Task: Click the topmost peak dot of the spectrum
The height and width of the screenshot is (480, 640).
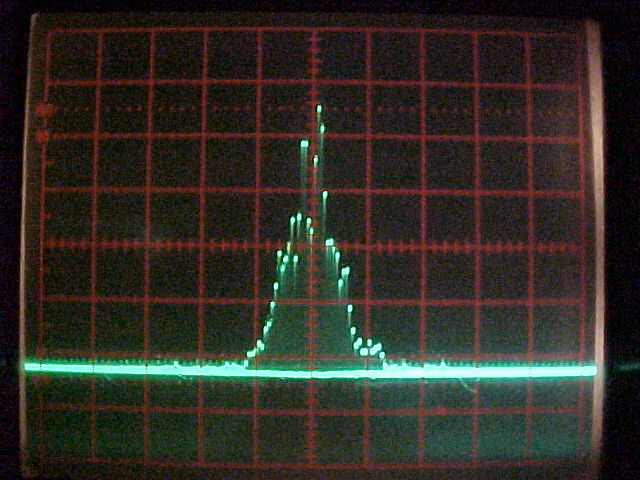Action: (x=319, y=109)
